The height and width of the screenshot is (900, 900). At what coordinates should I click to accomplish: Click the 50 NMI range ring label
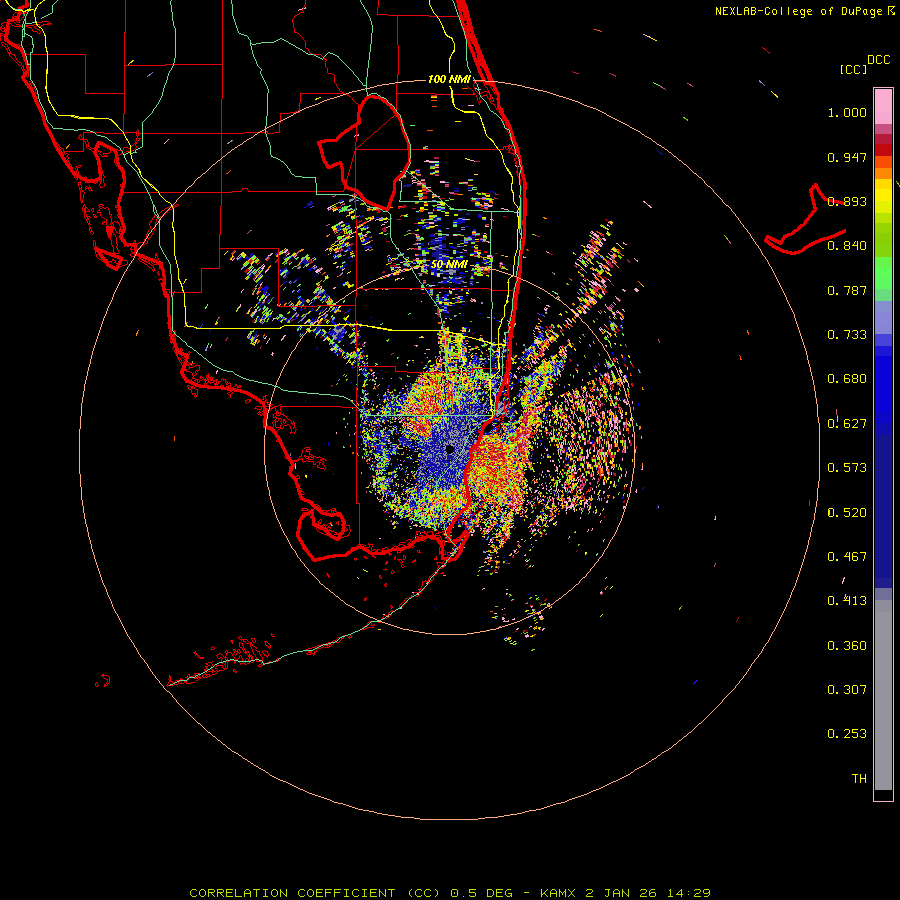coord(449,264)
